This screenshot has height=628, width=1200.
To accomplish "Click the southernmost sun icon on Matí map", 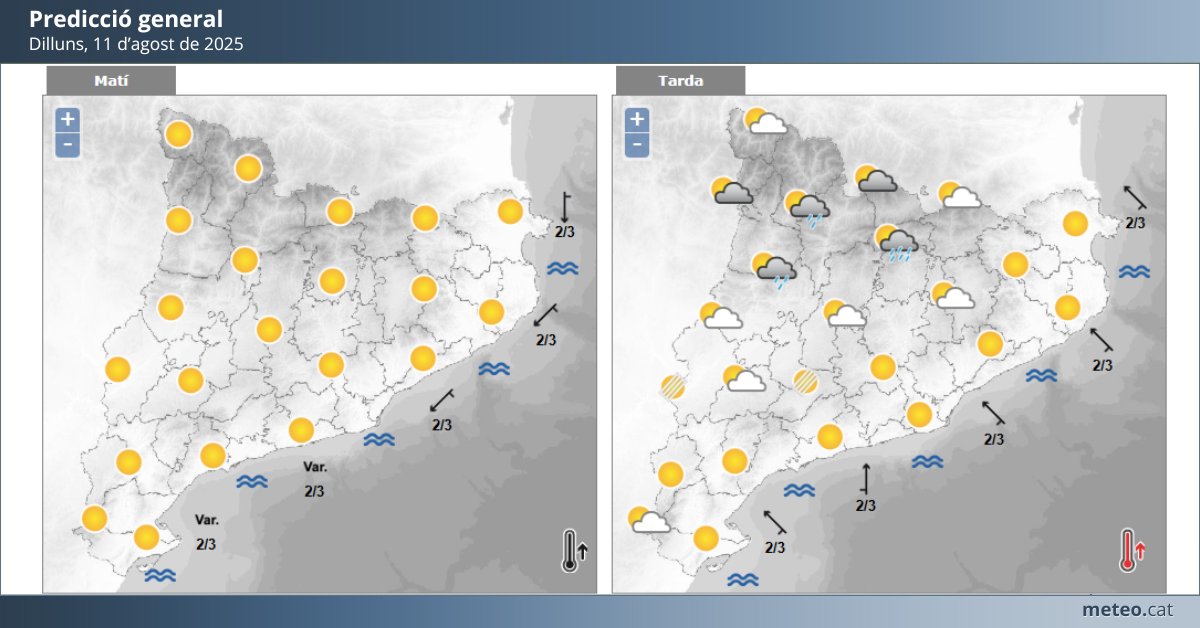I will (147, 537).
